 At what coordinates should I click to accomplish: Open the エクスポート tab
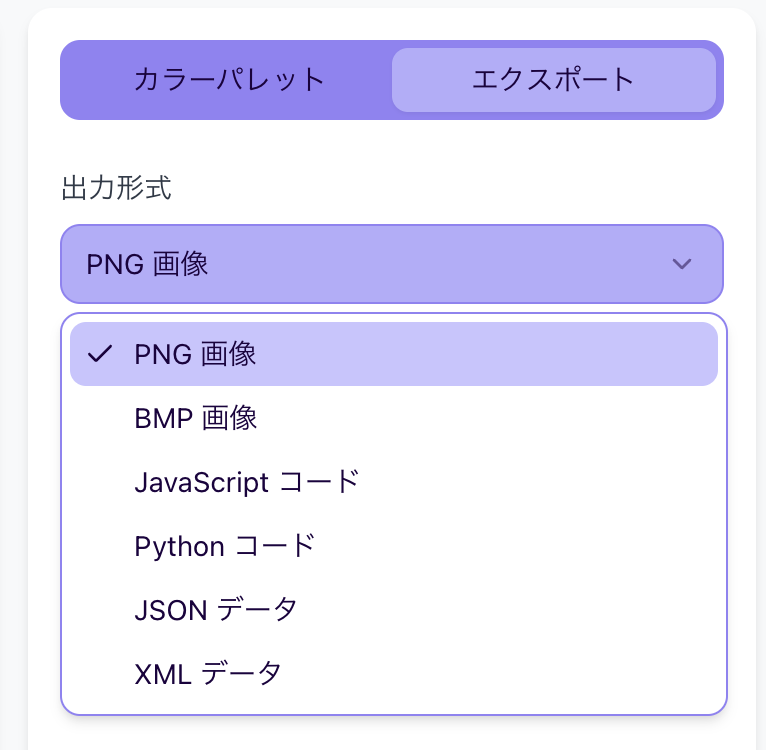[x=553, y=80]
